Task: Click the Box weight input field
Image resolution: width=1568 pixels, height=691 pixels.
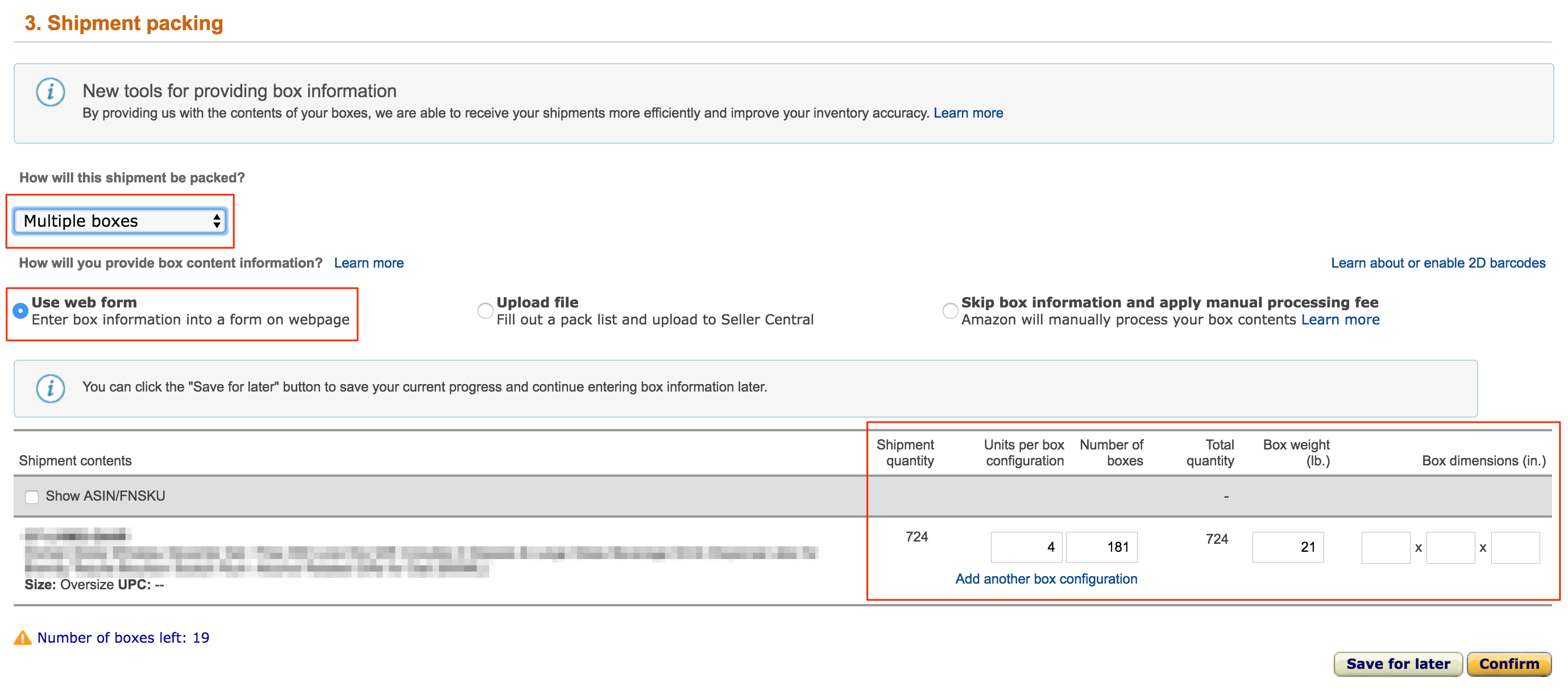Action: tap(1287, 547)
